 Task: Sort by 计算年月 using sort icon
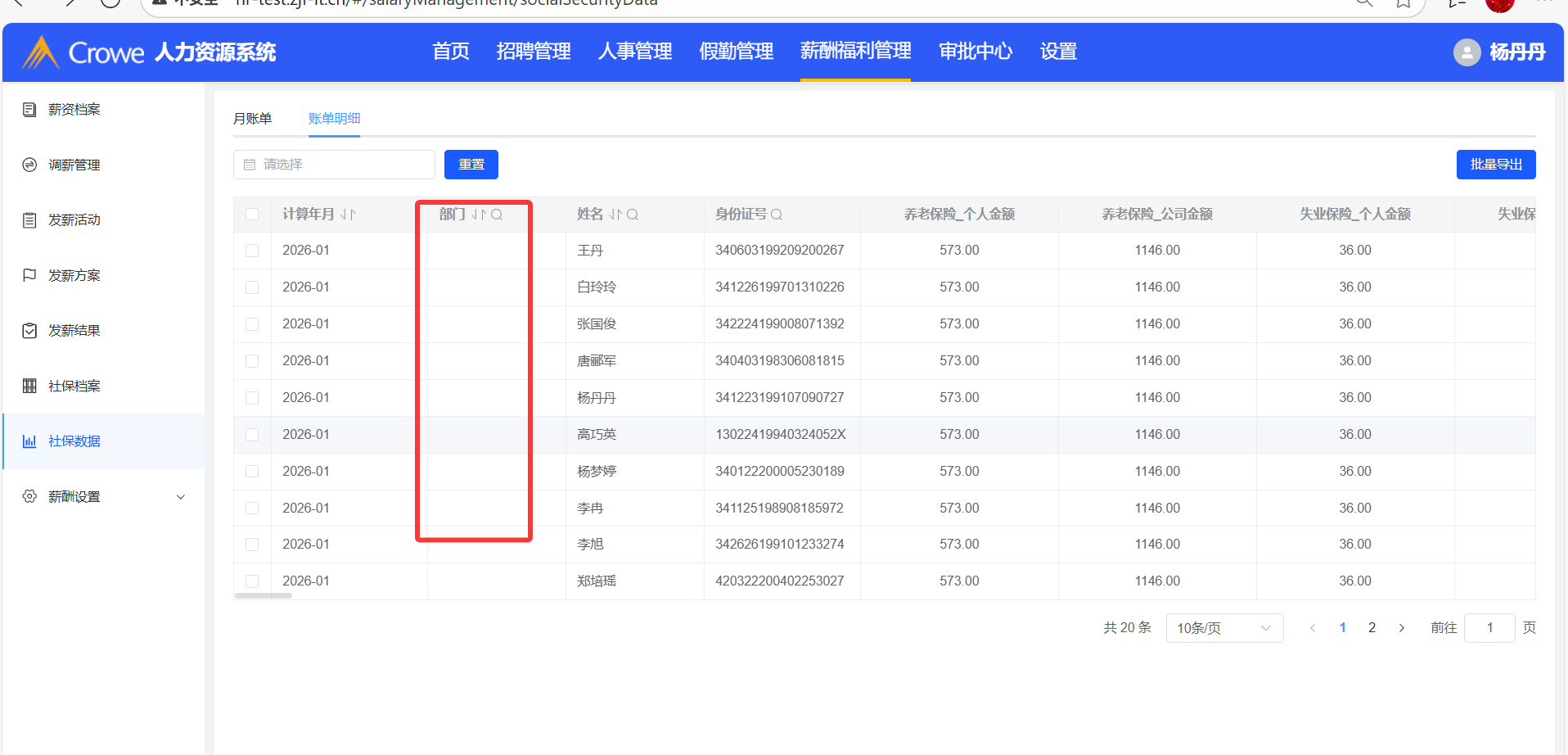click(x=348, y=215)
